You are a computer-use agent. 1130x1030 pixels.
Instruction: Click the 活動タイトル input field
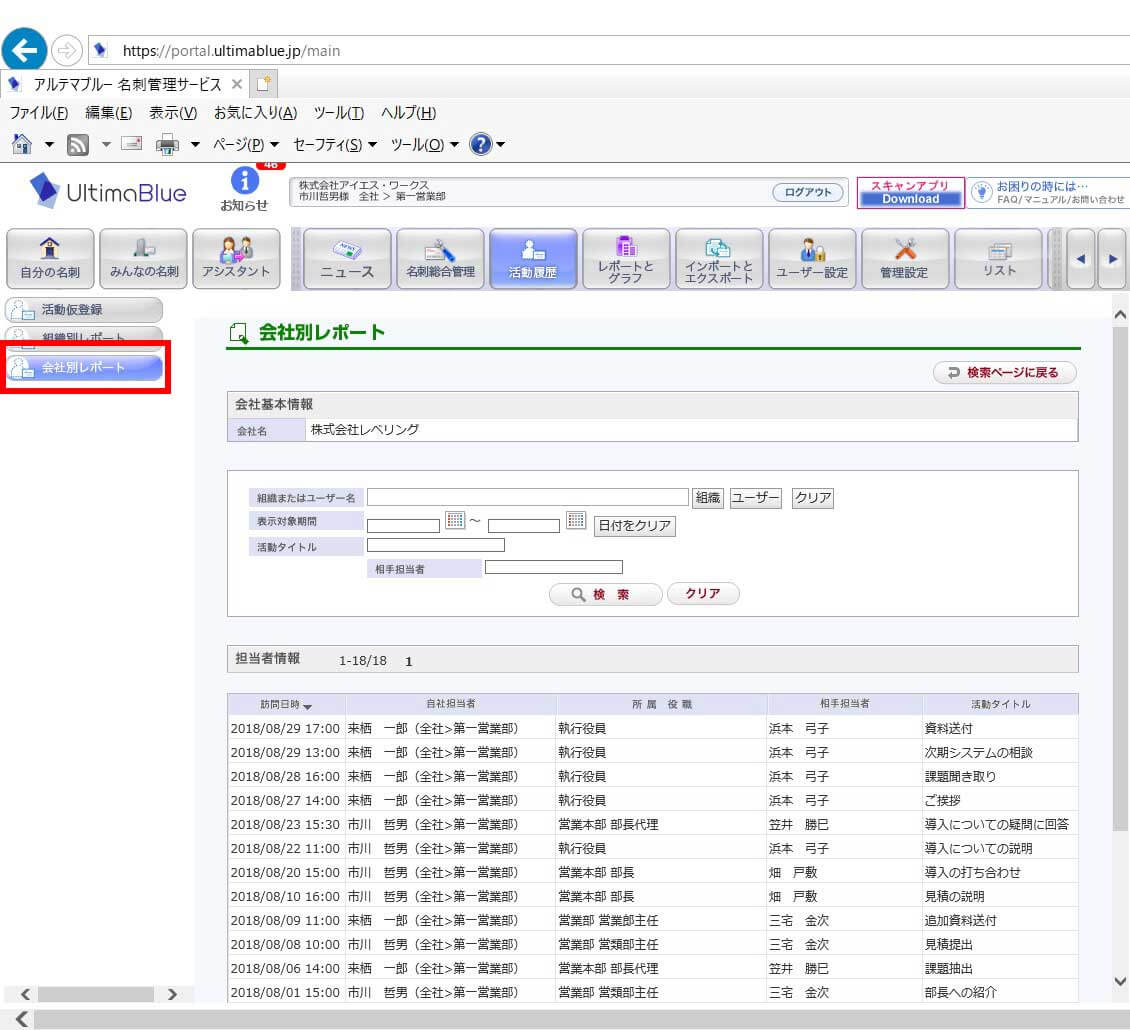click(x=436, y=545)
